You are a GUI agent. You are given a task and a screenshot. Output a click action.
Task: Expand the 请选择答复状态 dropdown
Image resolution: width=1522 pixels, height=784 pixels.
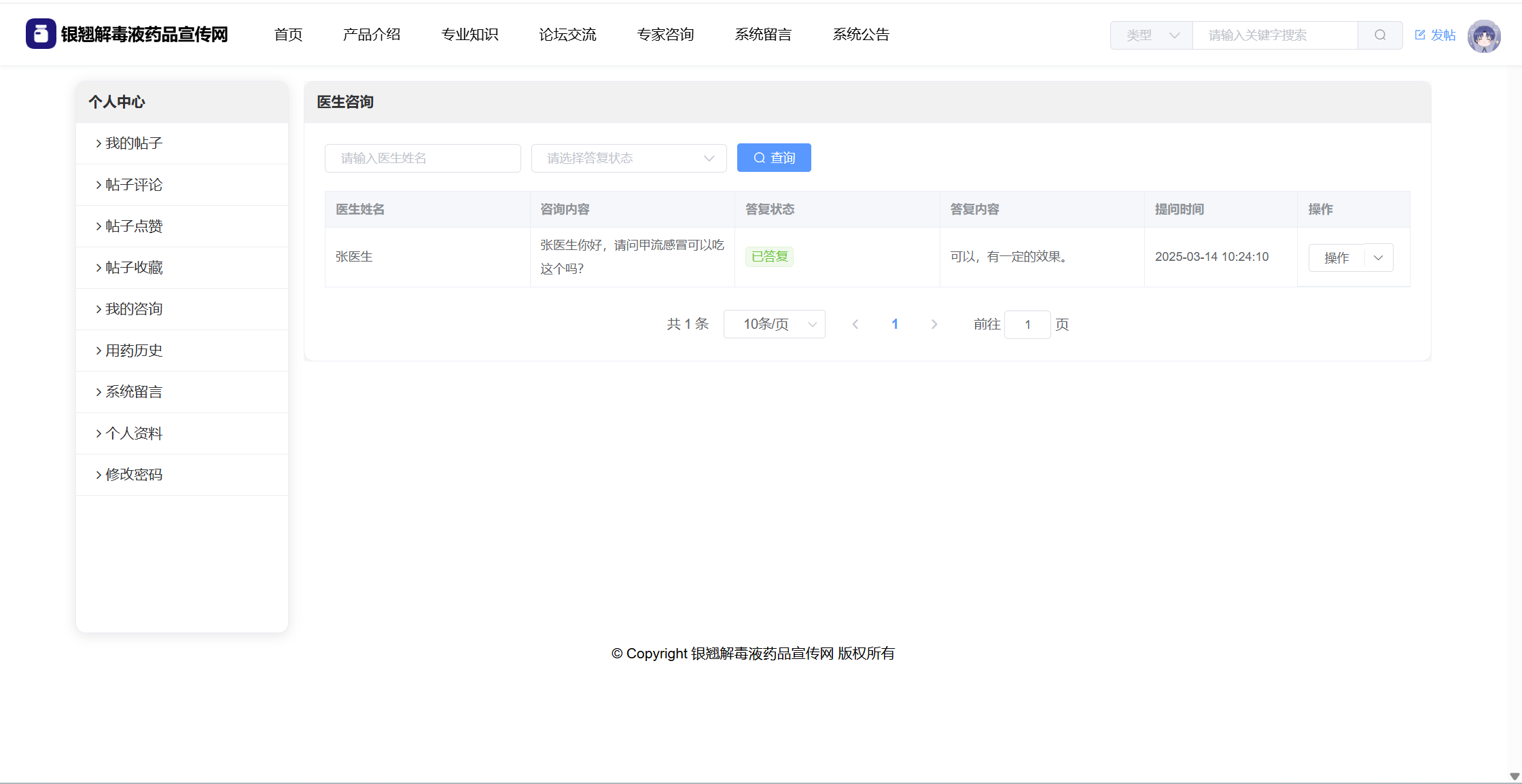point(629,158)
